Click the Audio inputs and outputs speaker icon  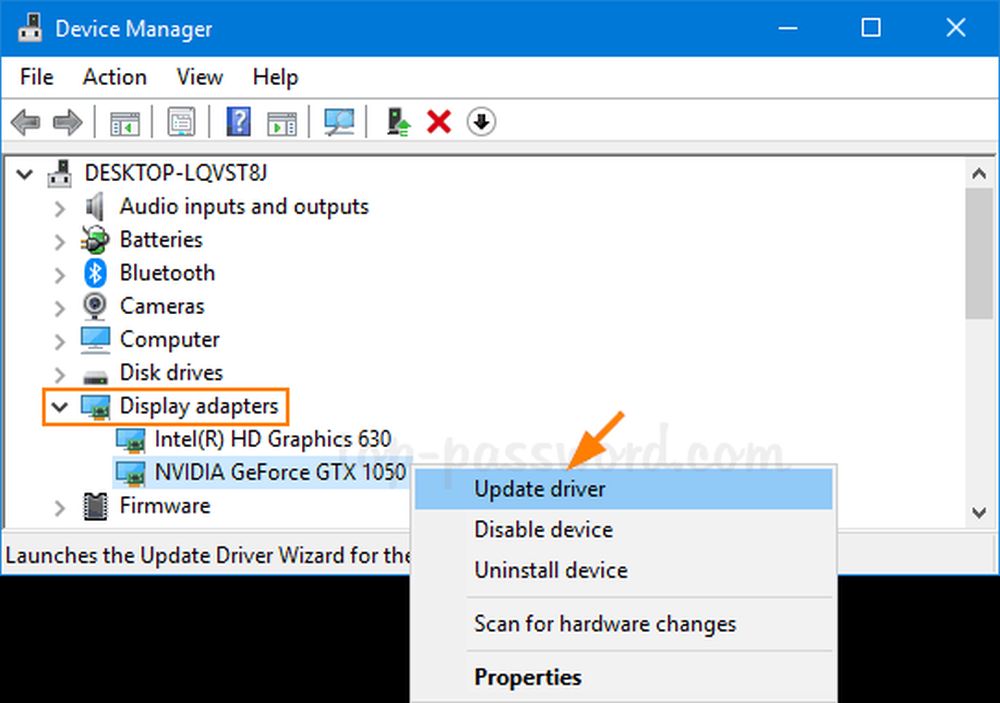95,206
